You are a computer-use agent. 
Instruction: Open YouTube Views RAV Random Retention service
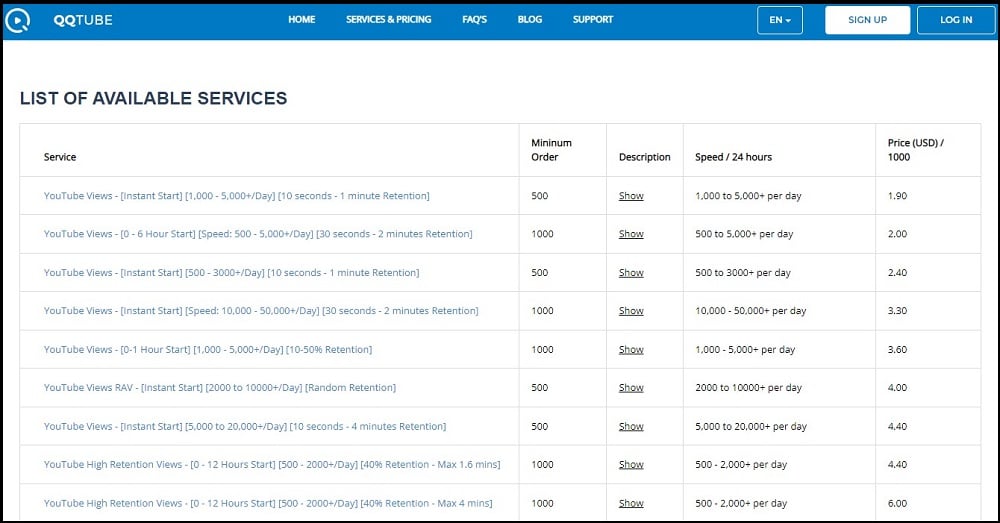220,388
